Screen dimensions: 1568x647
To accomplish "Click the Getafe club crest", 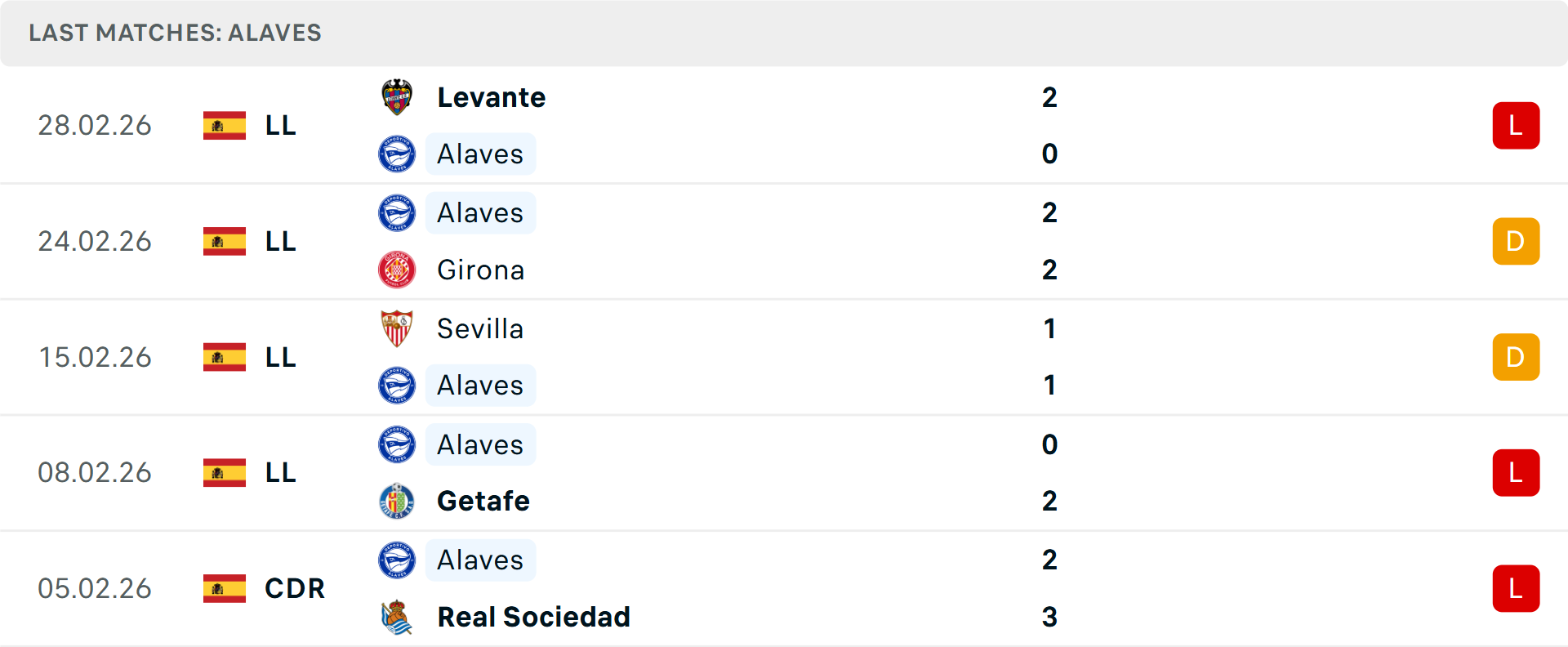I will point(397,501).
